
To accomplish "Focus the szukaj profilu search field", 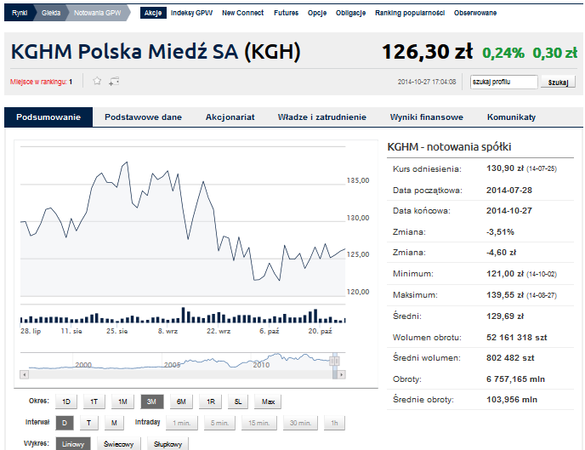I will tap(504, 82).
